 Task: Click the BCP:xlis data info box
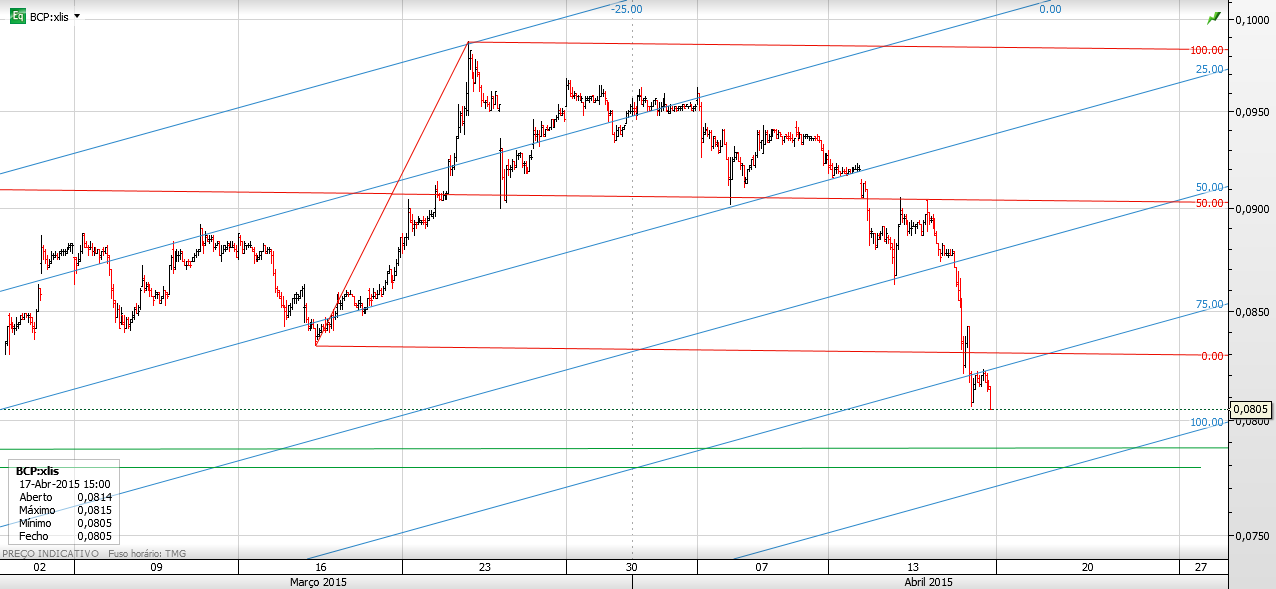coord(60,502)
